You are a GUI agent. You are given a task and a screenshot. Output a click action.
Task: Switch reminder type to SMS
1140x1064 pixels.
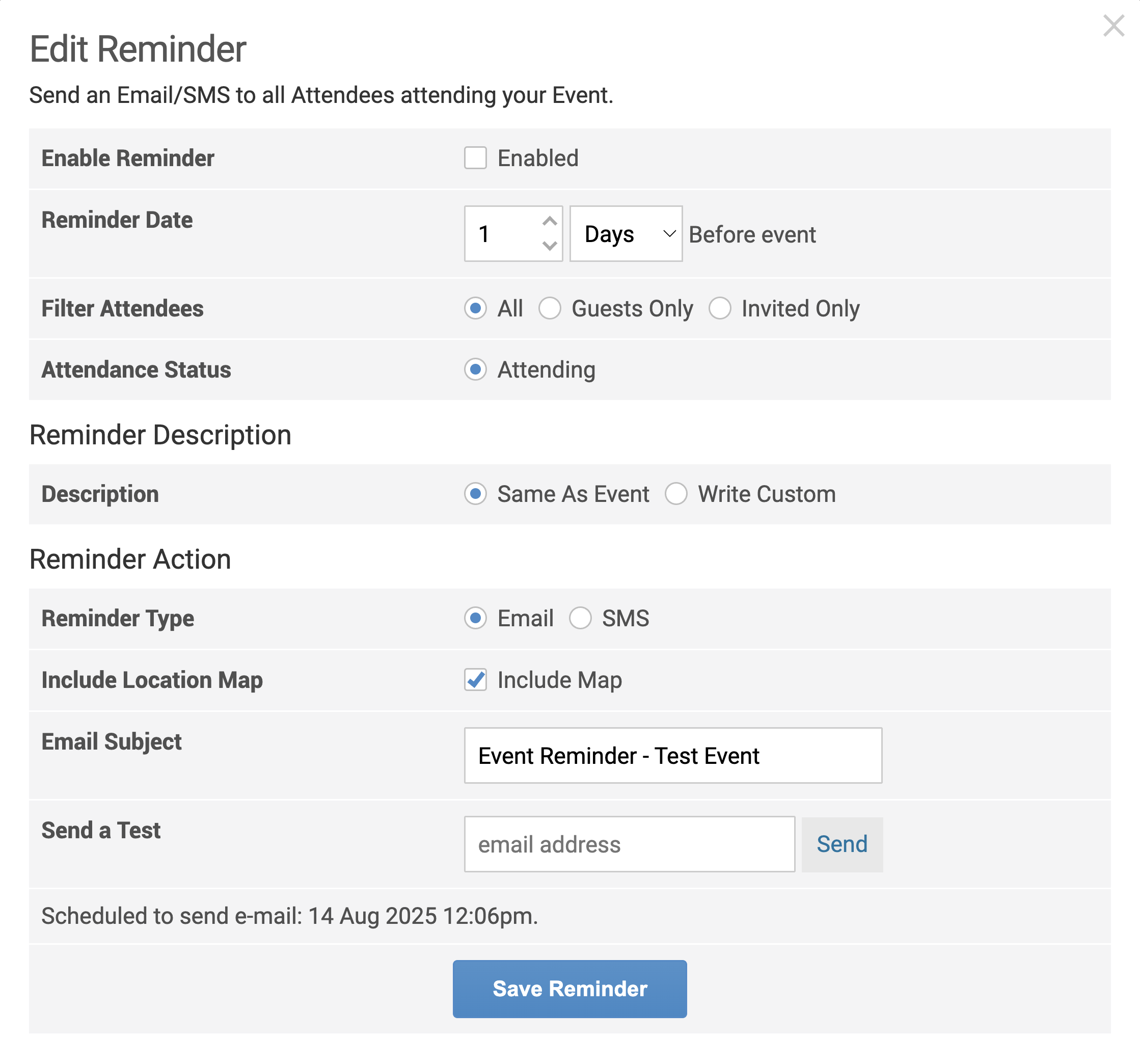pos(580,618)
